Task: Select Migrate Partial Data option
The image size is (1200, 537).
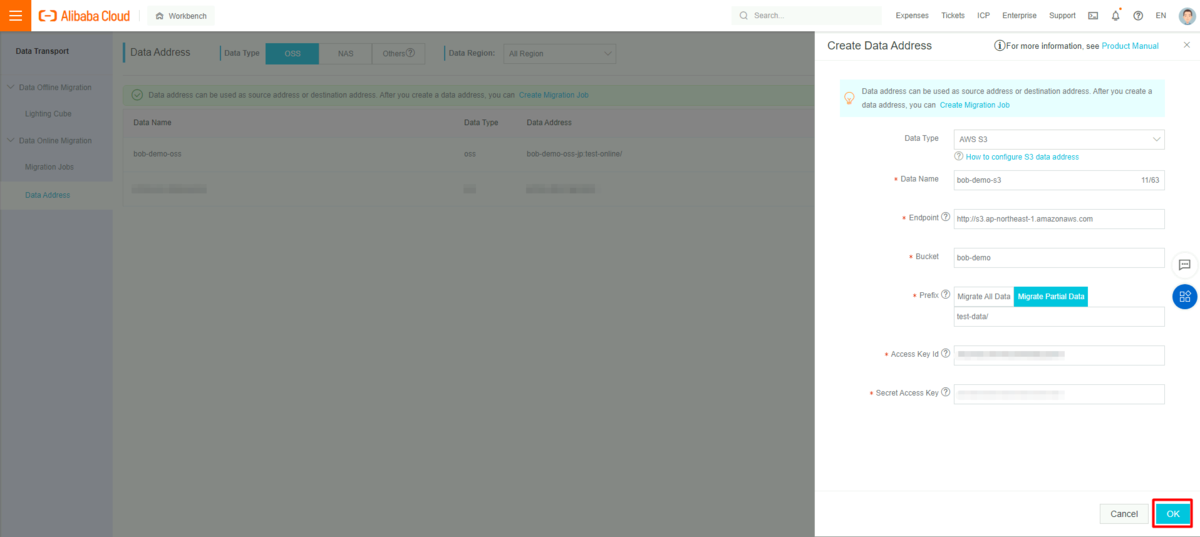Action: pos(1051,297)
